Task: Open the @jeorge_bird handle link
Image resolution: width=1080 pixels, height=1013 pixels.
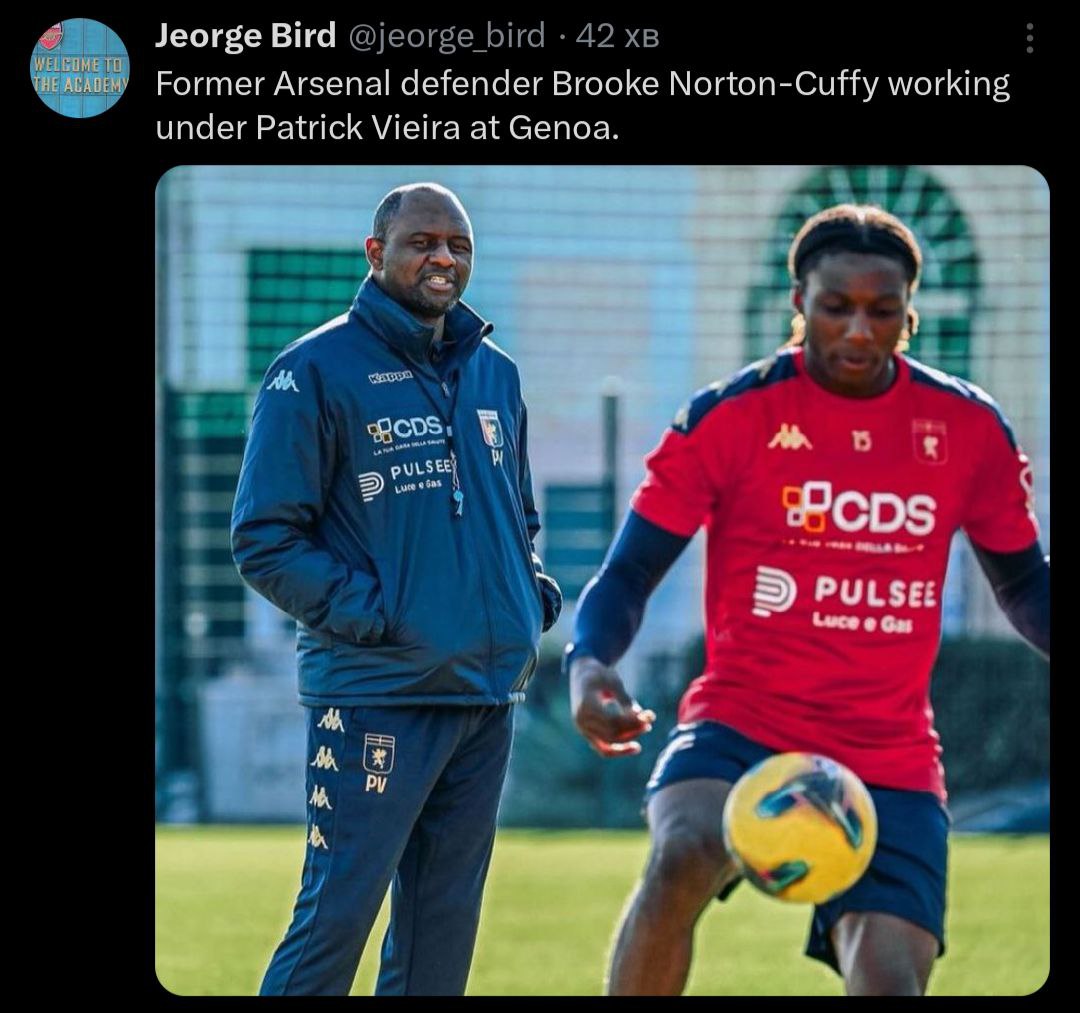Action: pos(447,36)
